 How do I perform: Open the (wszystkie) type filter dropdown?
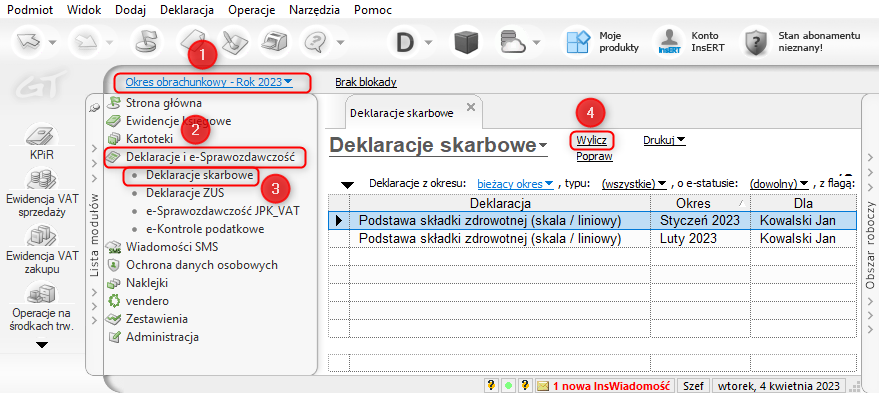(x=633, y=183)
